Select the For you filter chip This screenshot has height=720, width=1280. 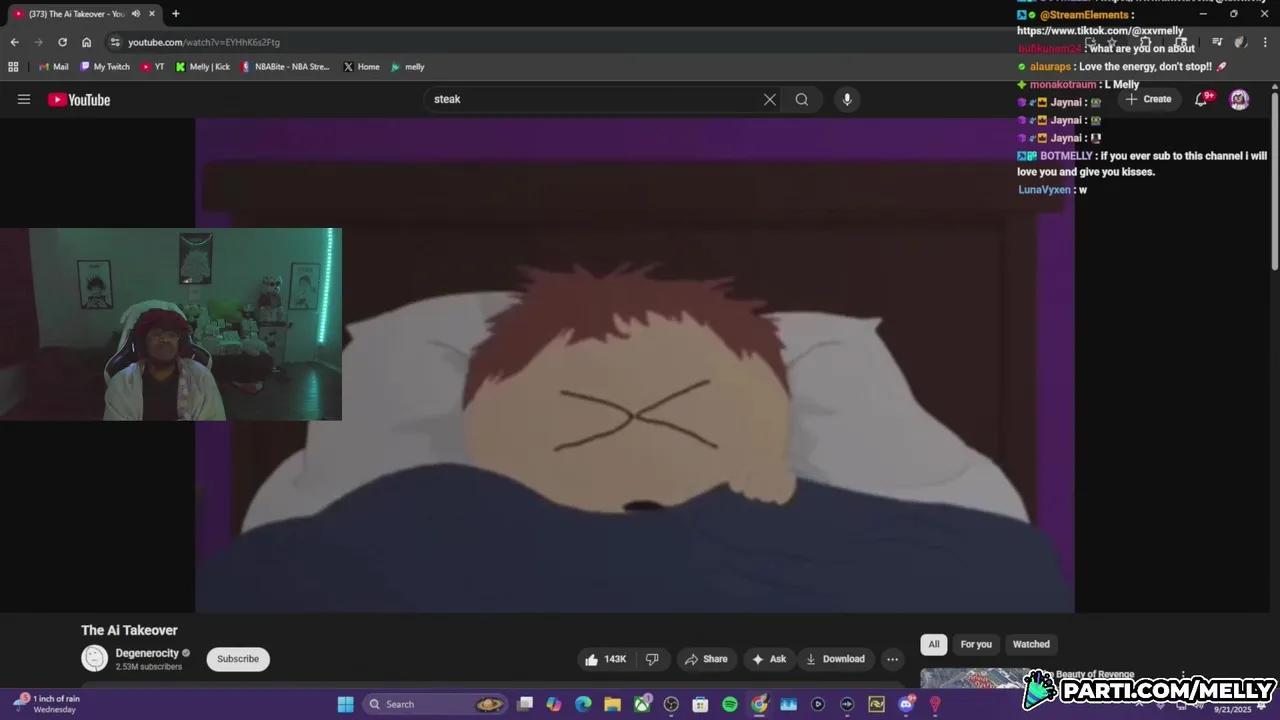(x=976, y=644)
